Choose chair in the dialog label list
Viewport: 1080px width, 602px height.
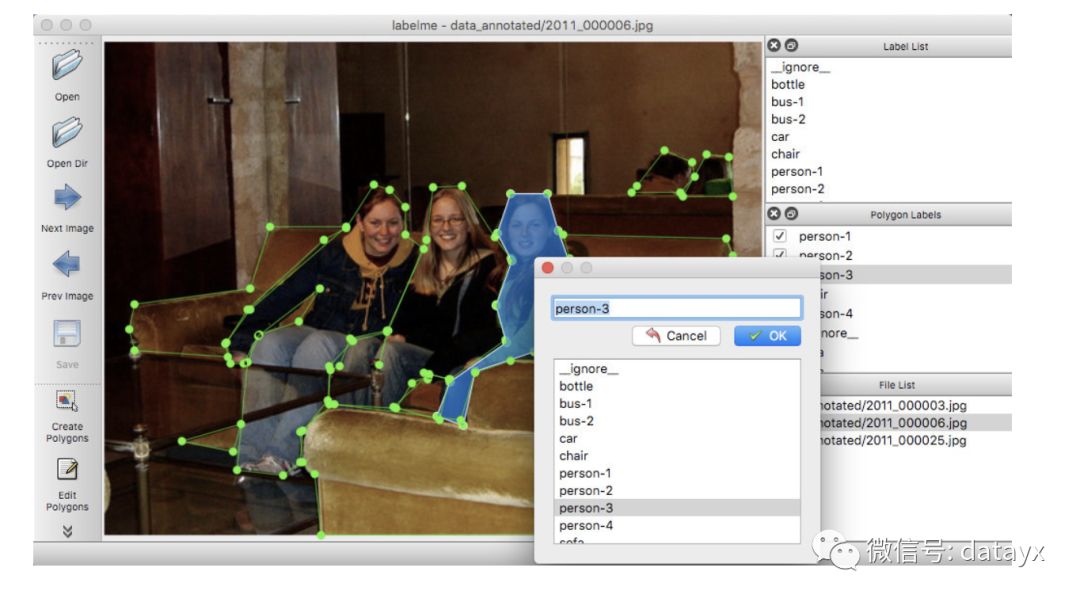point(677,455)
